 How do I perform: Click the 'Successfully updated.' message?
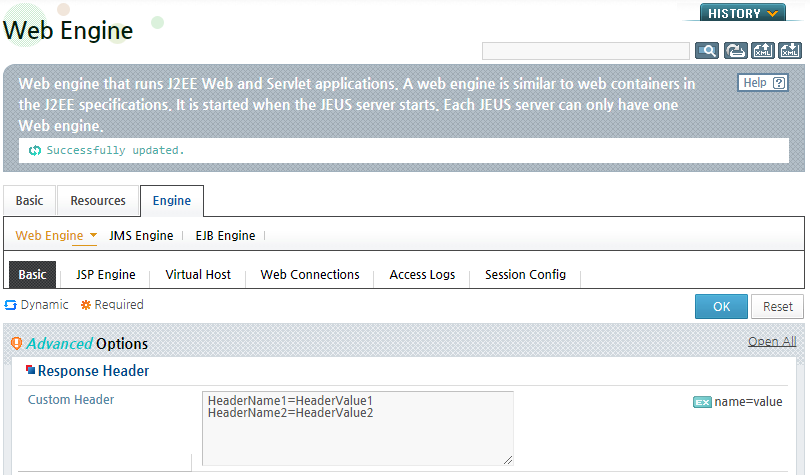(x=115, y=150)
